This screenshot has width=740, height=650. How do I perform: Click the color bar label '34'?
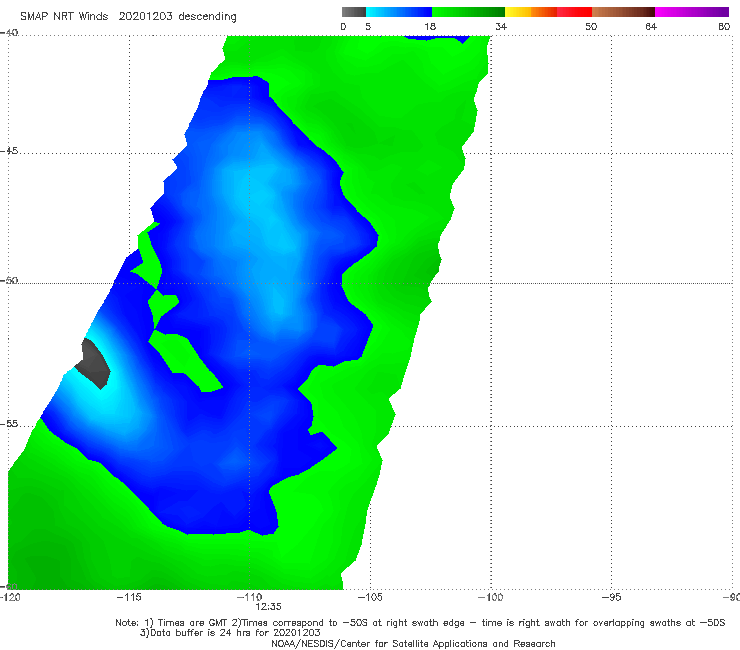click(x=501, y=27)
